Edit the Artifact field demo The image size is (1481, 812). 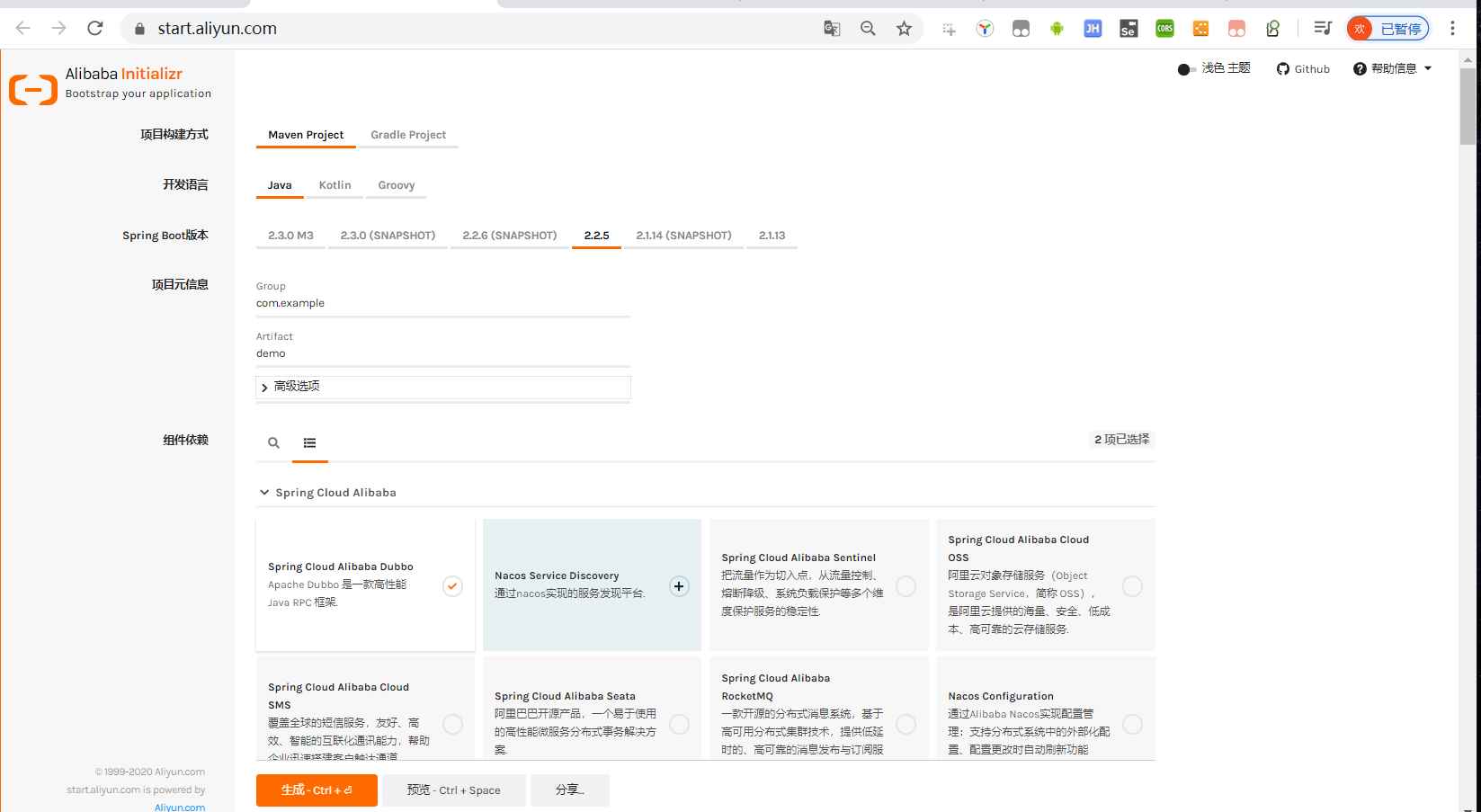(443, 354)
